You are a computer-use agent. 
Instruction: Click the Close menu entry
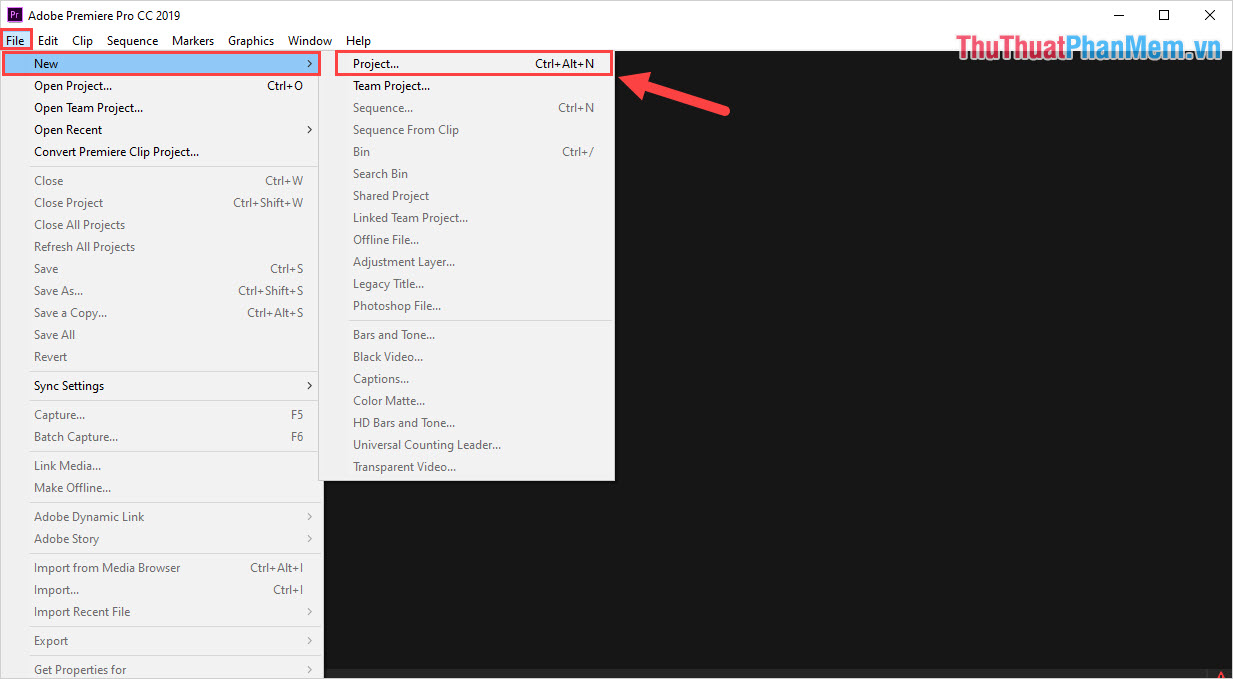point(161,181)
